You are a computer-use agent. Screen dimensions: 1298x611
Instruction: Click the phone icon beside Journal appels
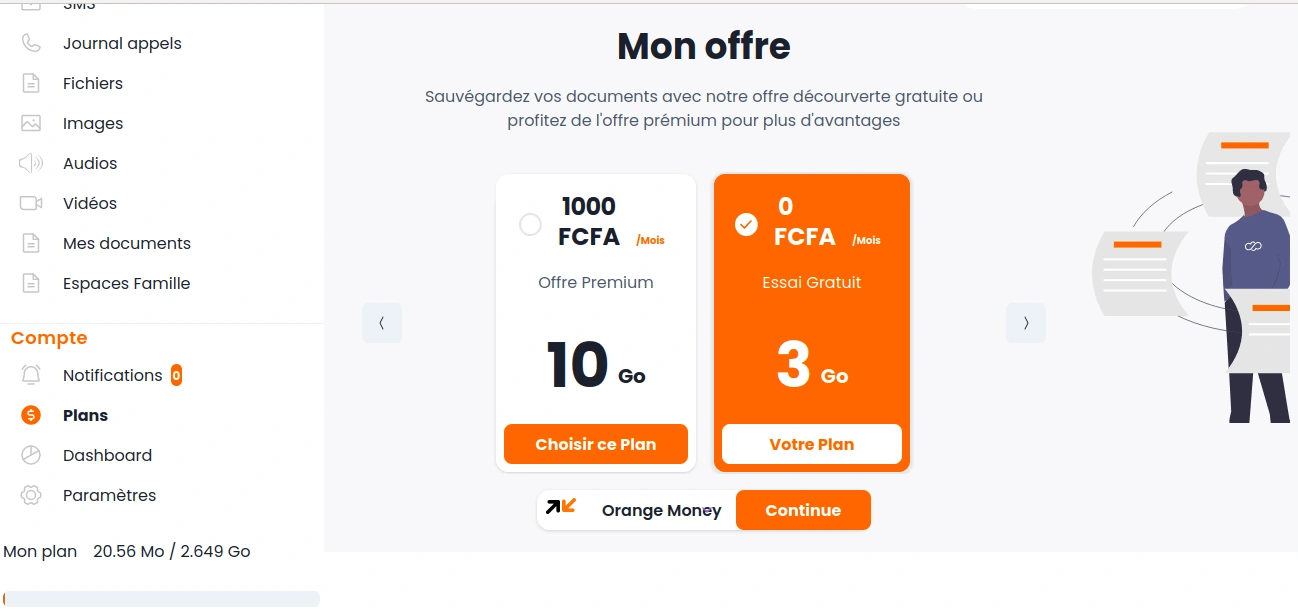pyautogui.click(x=31, y=44)
